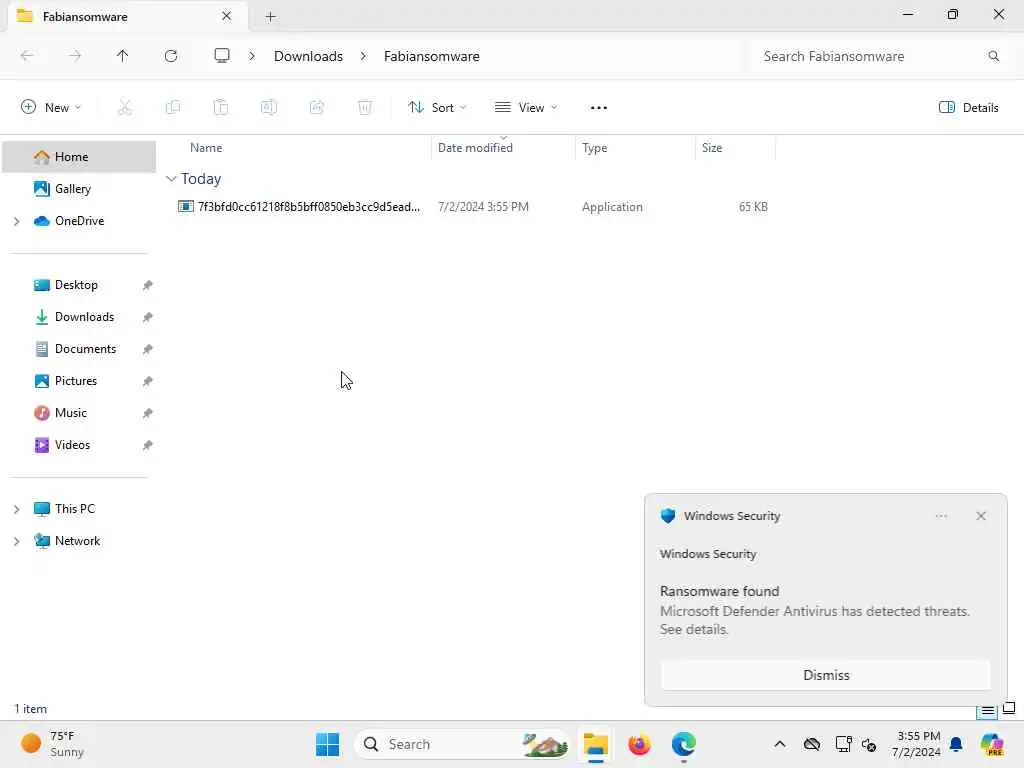Click the OneDrive cloud tray icon
Screen dimensions: 1024x768
pos(812,744)
